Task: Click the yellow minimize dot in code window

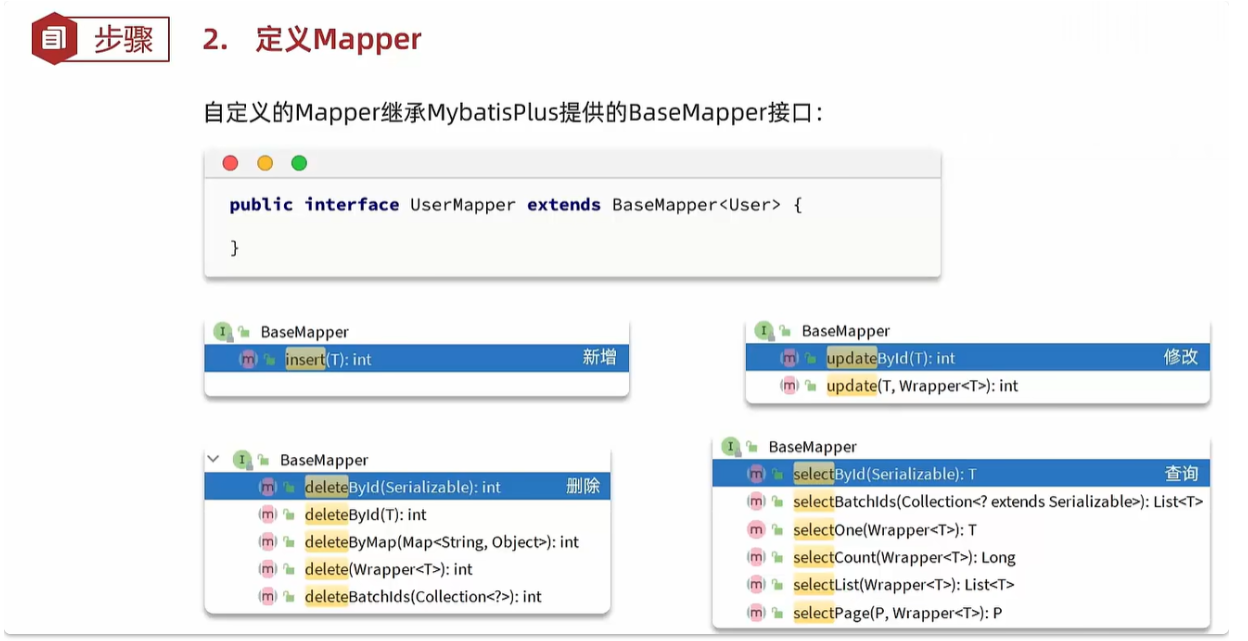Action: (x=265, y=163)
